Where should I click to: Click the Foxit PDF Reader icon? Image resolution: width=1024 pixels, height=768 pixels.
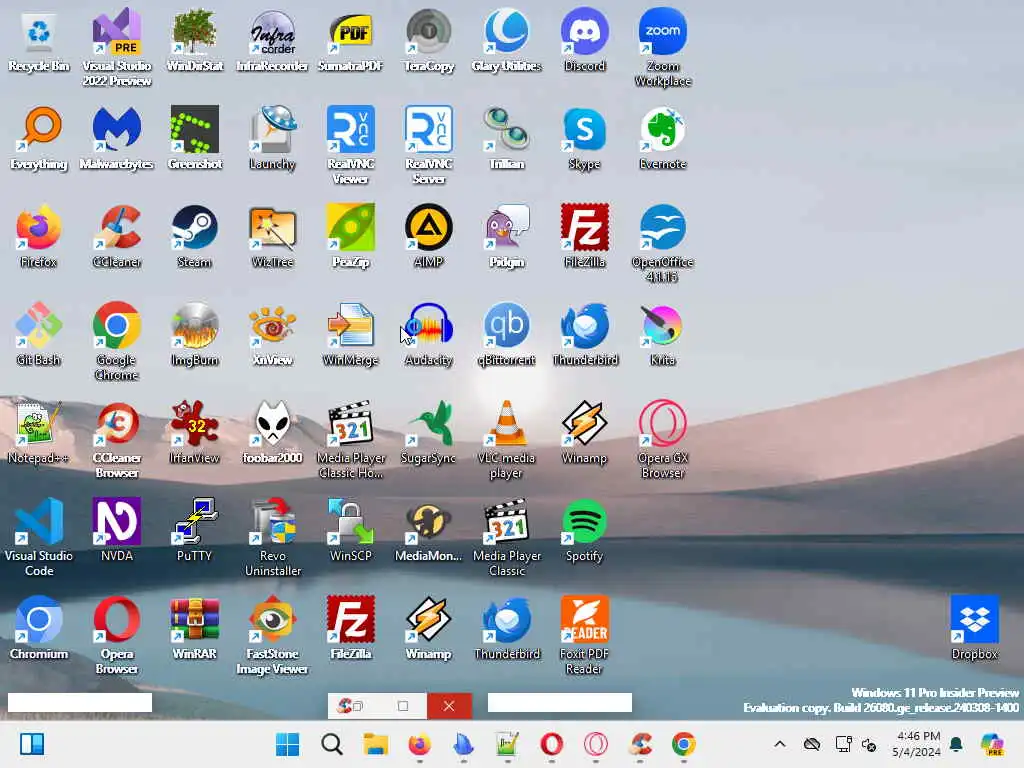[x=584, y=635]
